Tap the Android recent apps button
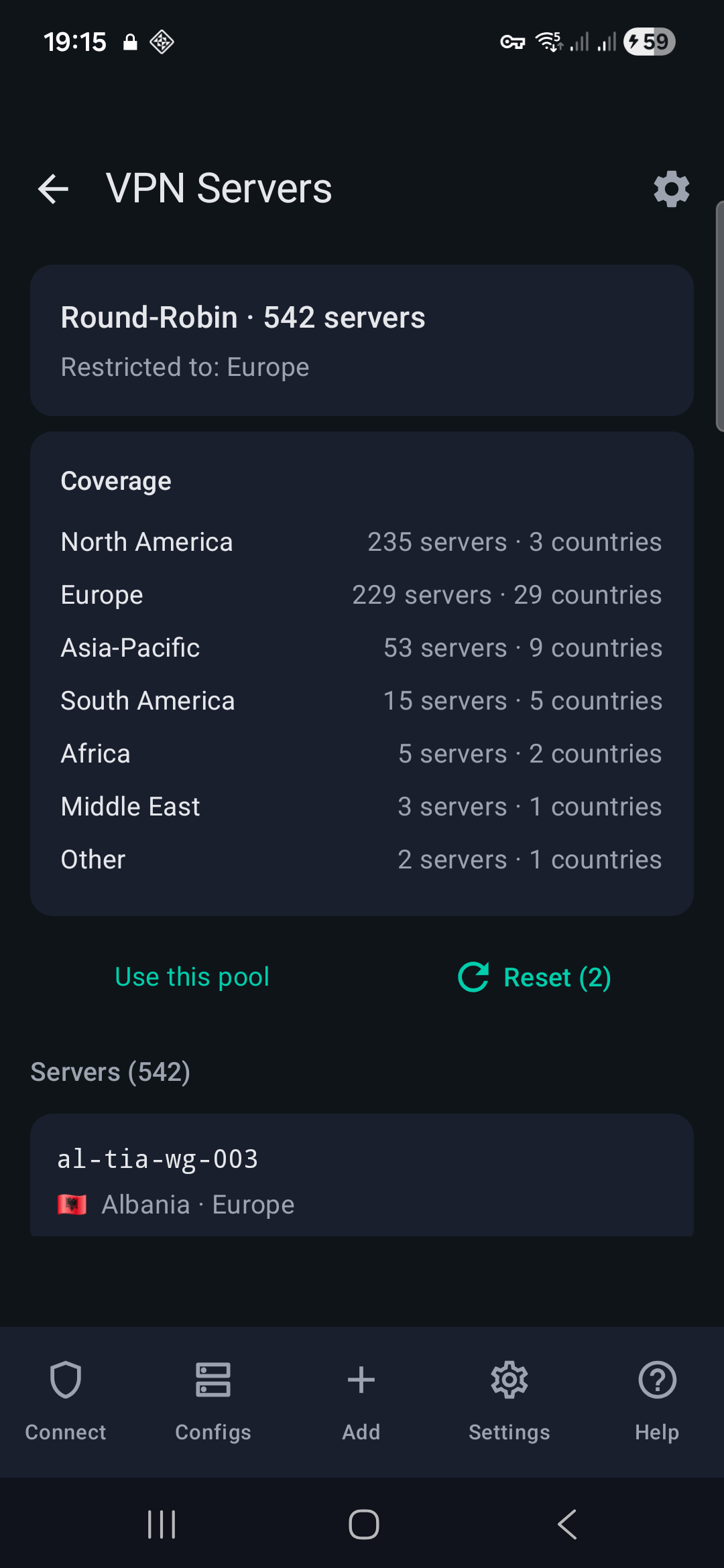This screenshot has height=1568, width=724. [162, 1524]
